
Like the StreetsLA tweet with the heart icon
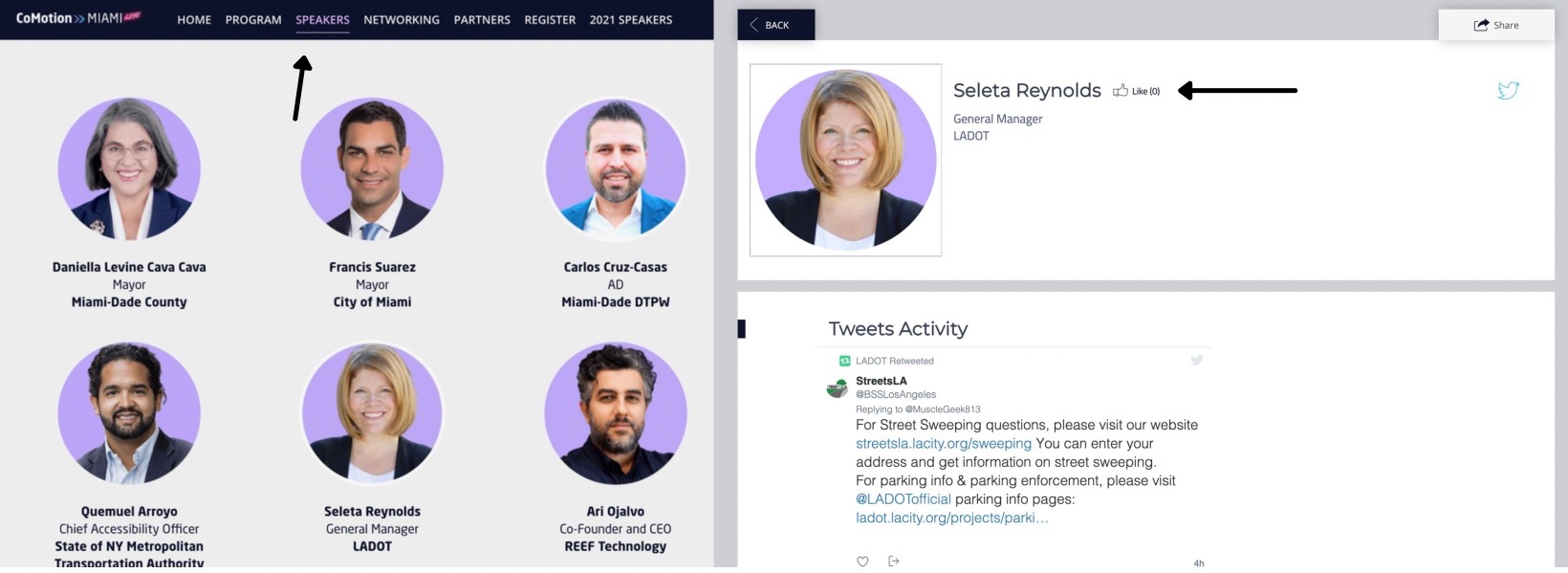[x=862, y=562]
